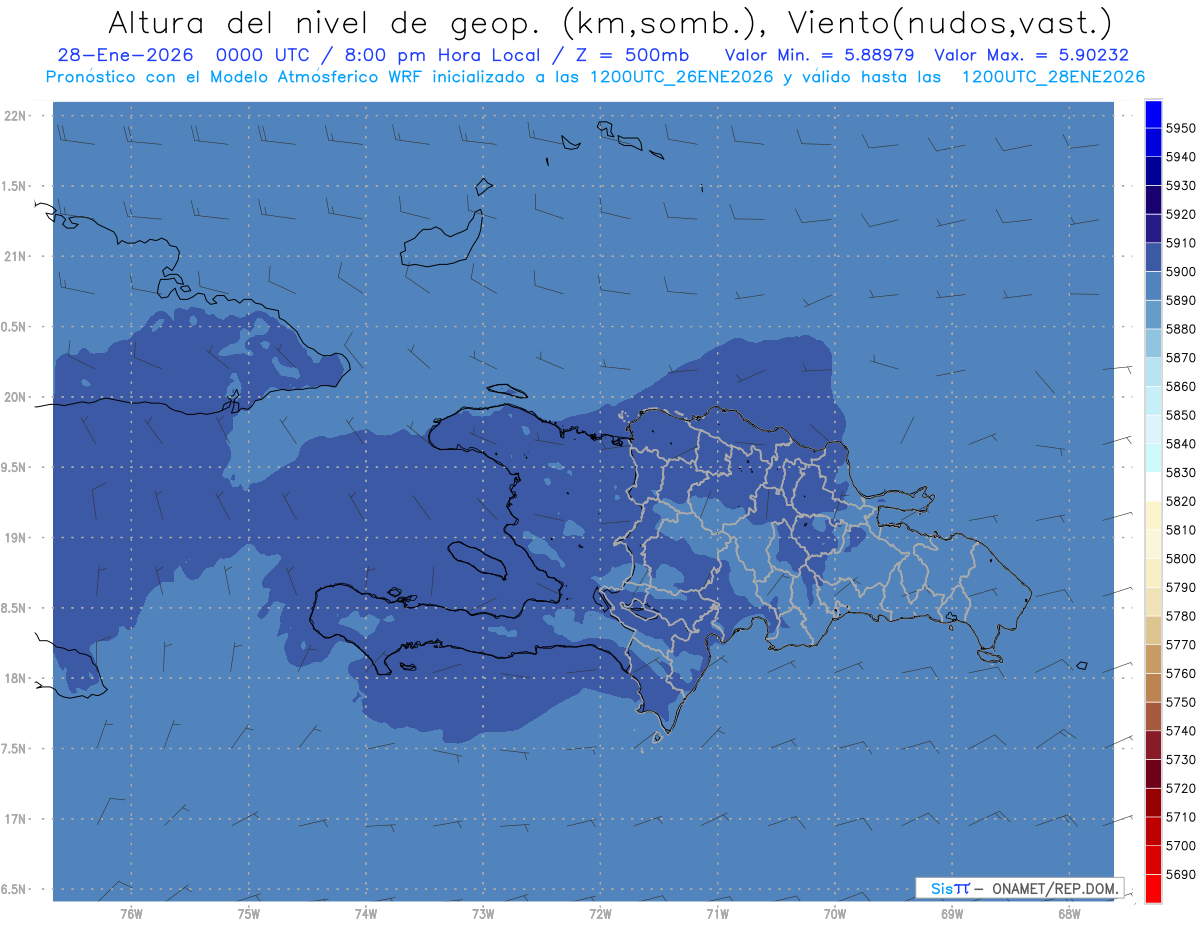Screen dimensions: 1200x927
Task: Click the '19N' latitude label
Action: click(15, 538)
